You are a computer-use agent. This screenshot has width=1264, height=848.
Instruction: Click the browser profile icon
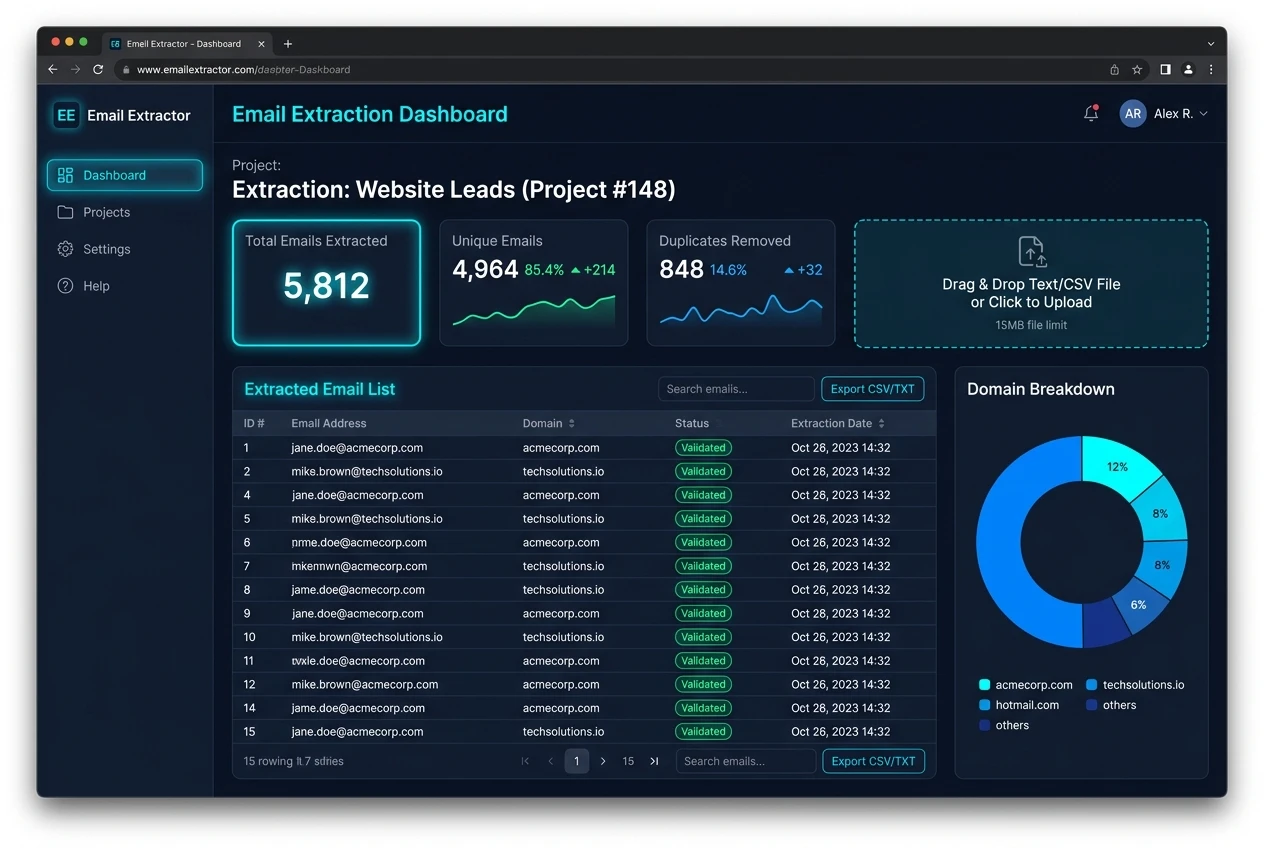point(1188,70)
